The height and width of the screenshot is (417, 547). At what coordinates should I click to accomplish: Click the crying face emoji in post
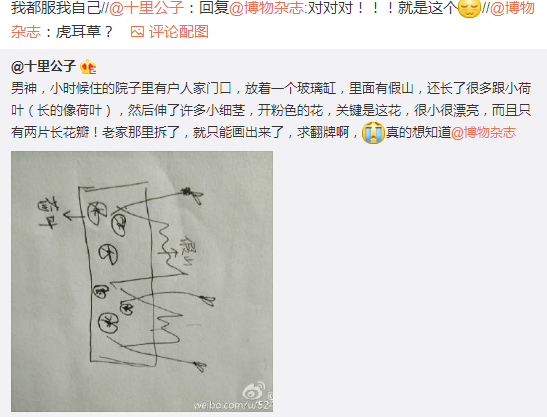click(x=373, y=133)
